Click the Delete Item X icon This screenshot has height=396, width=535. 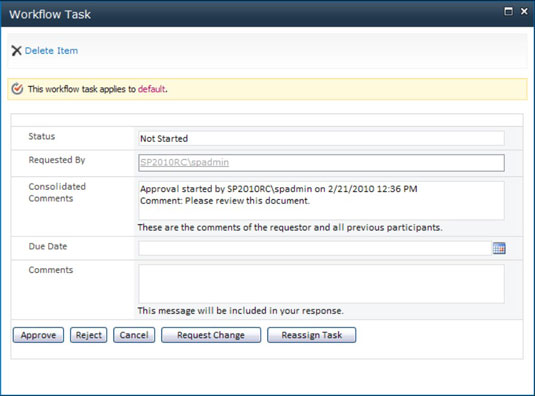point(16,50)
